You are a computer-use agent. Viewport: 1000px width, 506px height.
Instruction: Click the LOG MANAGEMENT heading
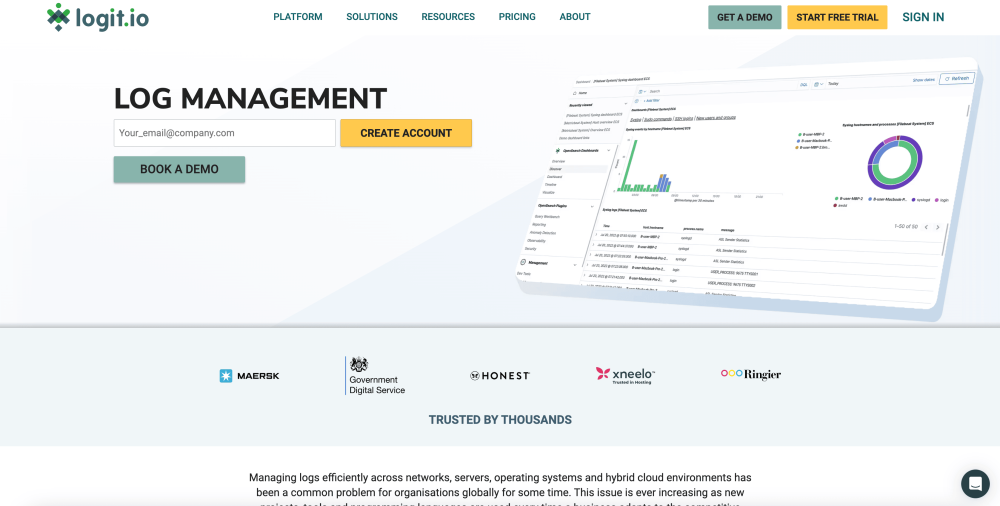250,98
